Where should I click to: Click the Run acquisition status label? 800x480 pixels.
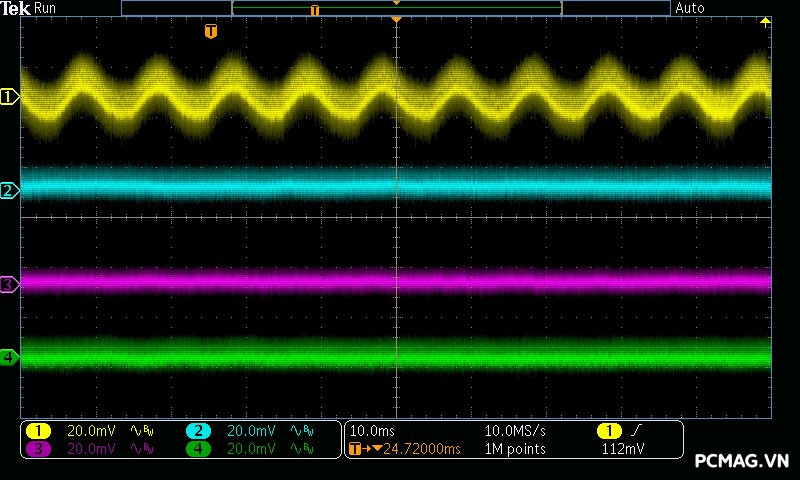click(46, 8)
